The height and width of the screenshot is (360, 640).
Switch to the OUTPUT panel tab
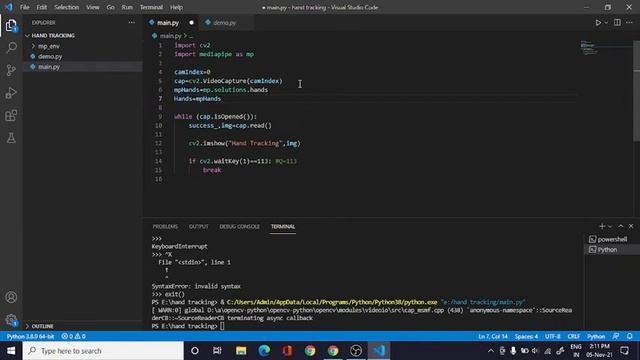pos(198,227)
